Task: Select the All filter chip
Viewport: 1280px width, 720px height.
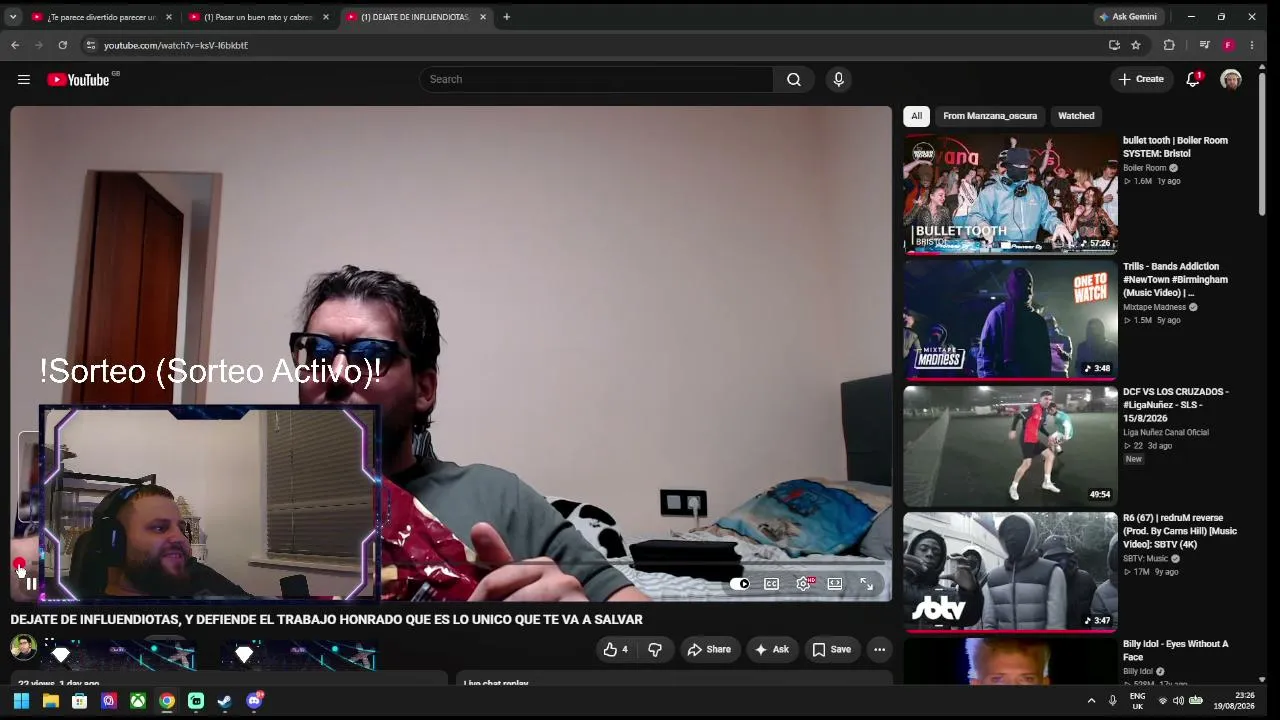Action: (x=916, y=116)
